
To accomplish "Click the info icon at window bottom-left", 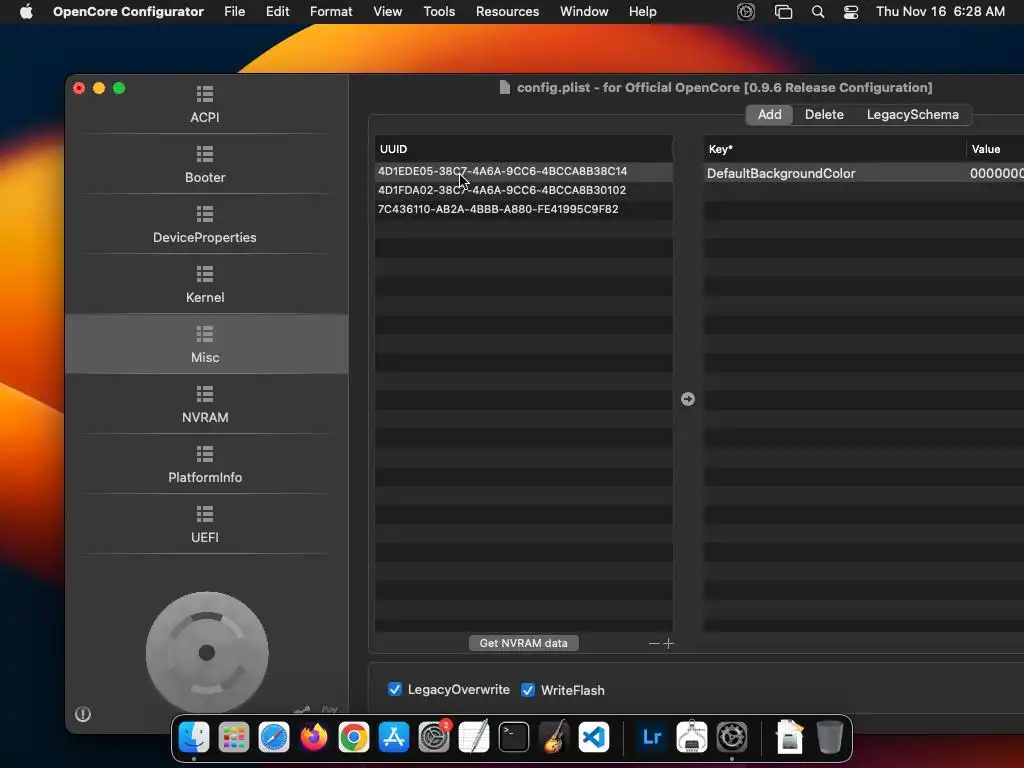I will pyautogui.click(x=83, y=714).
